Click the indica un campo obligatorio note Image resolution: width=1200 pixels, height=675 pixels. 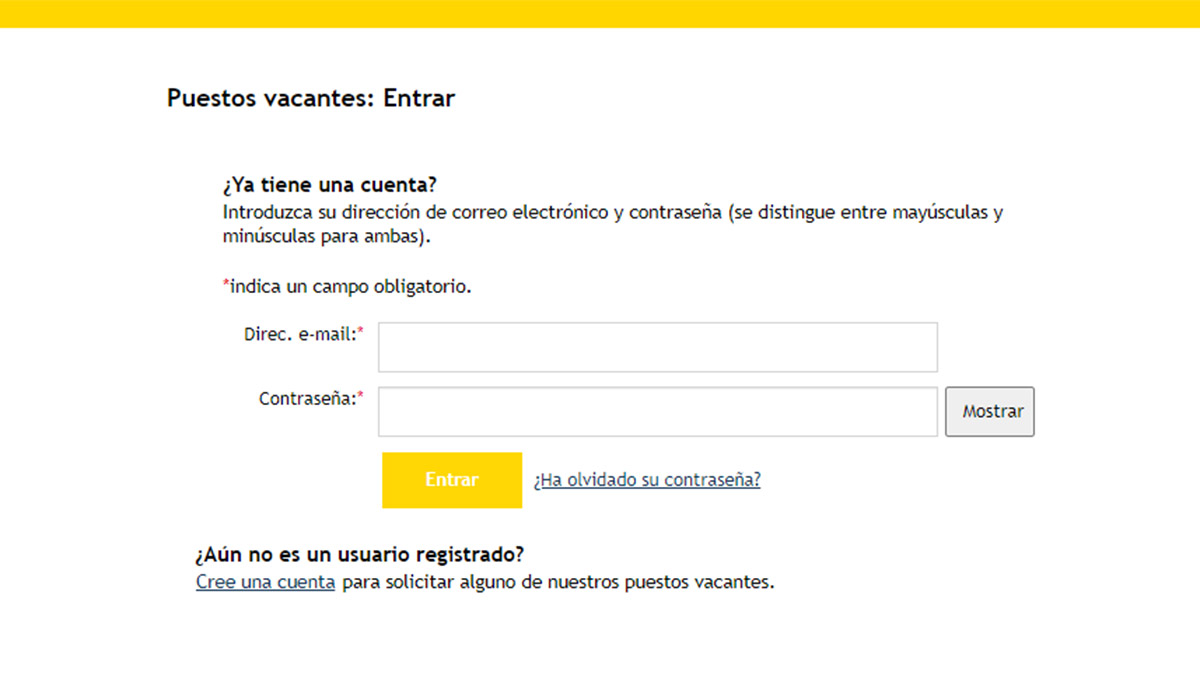[x=350, y=287]
